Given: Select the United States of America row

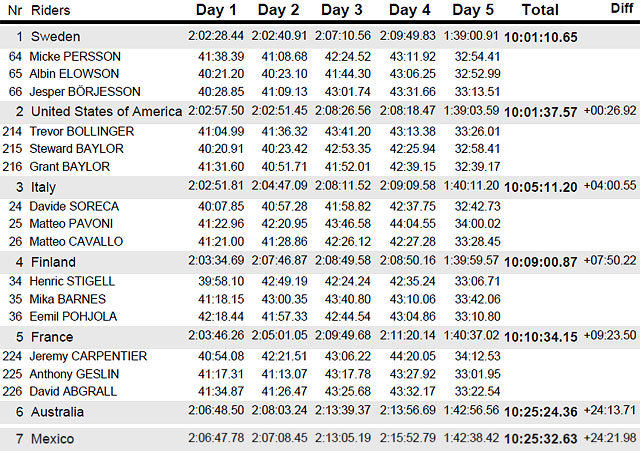Looking at the screenshot, I should click(320, 112).
